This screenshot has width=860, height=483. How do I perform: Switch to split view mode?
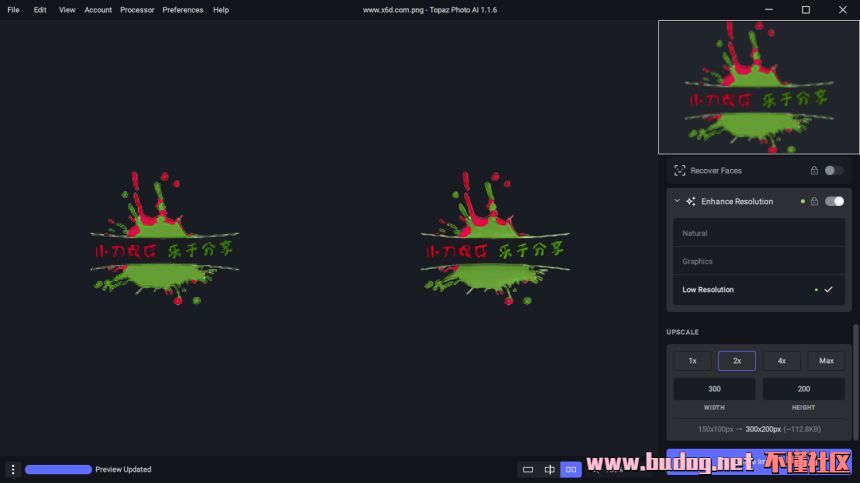pyautogui.click(x=549, y=469)
